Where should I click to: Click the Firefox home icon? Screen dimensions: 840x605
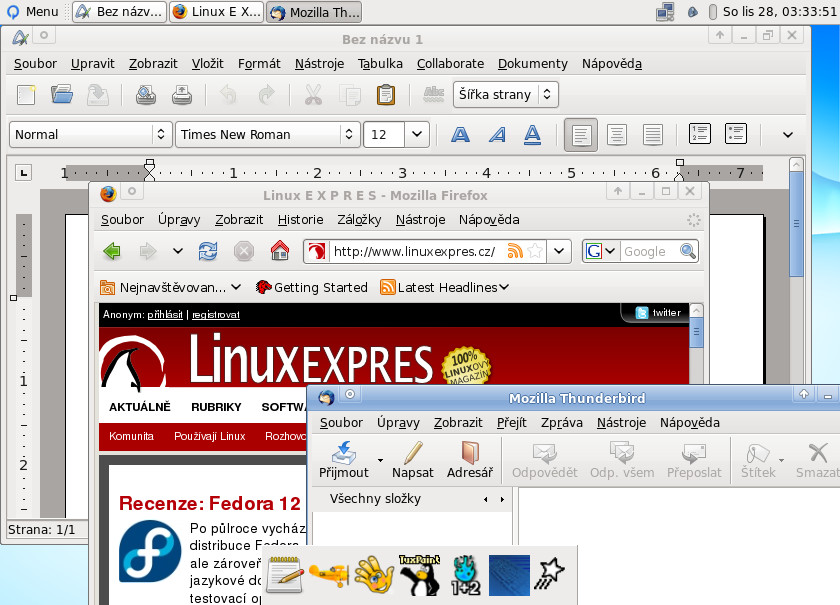click(280, 251)
